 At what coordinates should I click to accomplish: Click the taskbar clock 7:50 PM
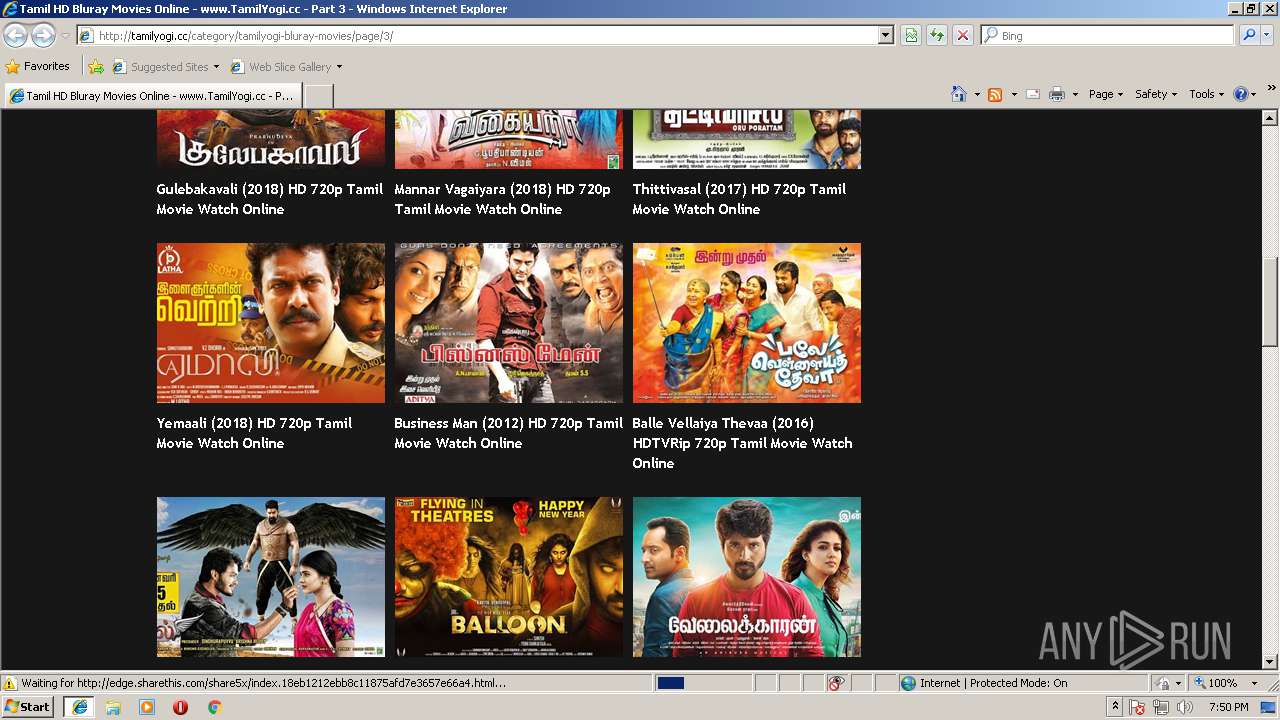[1228, 707]
